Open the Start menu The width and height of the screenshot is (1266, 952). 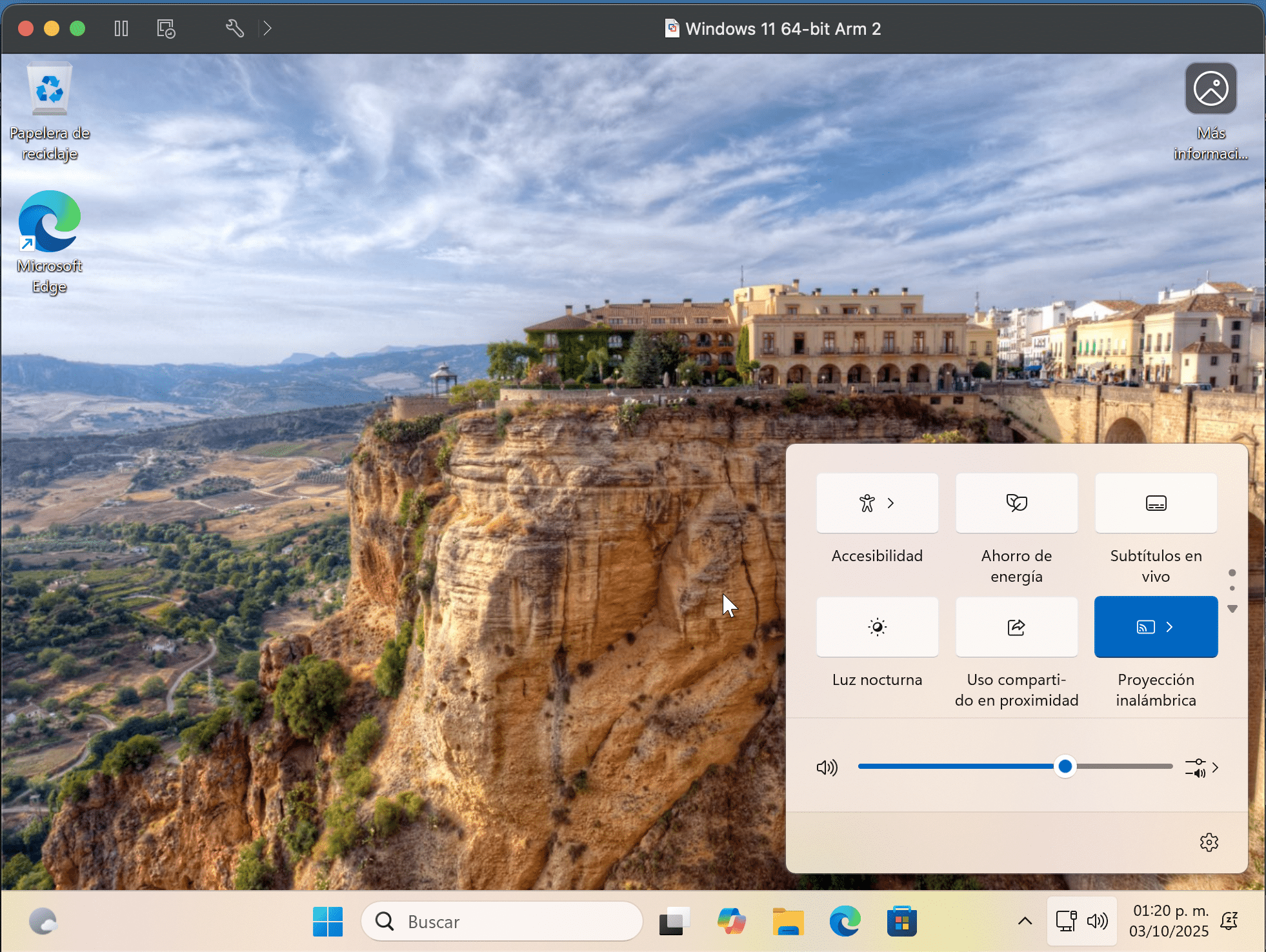(x=328, y=922)
